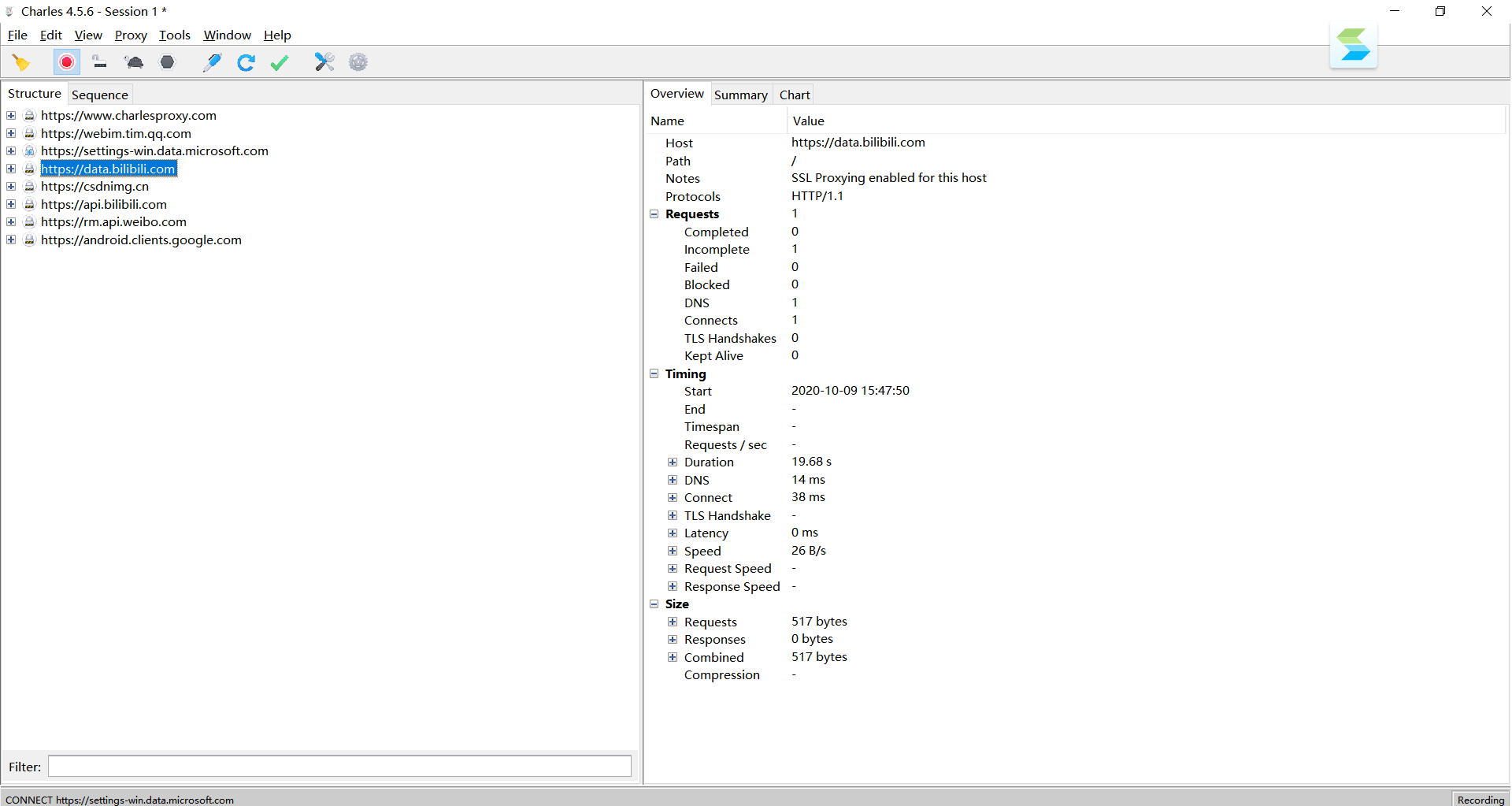The image size is (1512, 806).
Task: Toggle throttling turtle icon
Action: 134,62
